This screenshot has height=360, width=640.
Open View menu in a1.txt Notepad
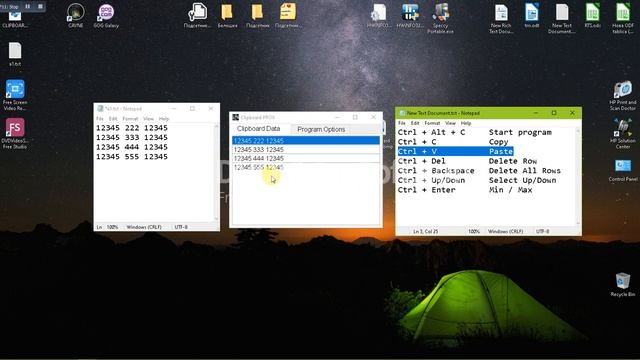149,119
